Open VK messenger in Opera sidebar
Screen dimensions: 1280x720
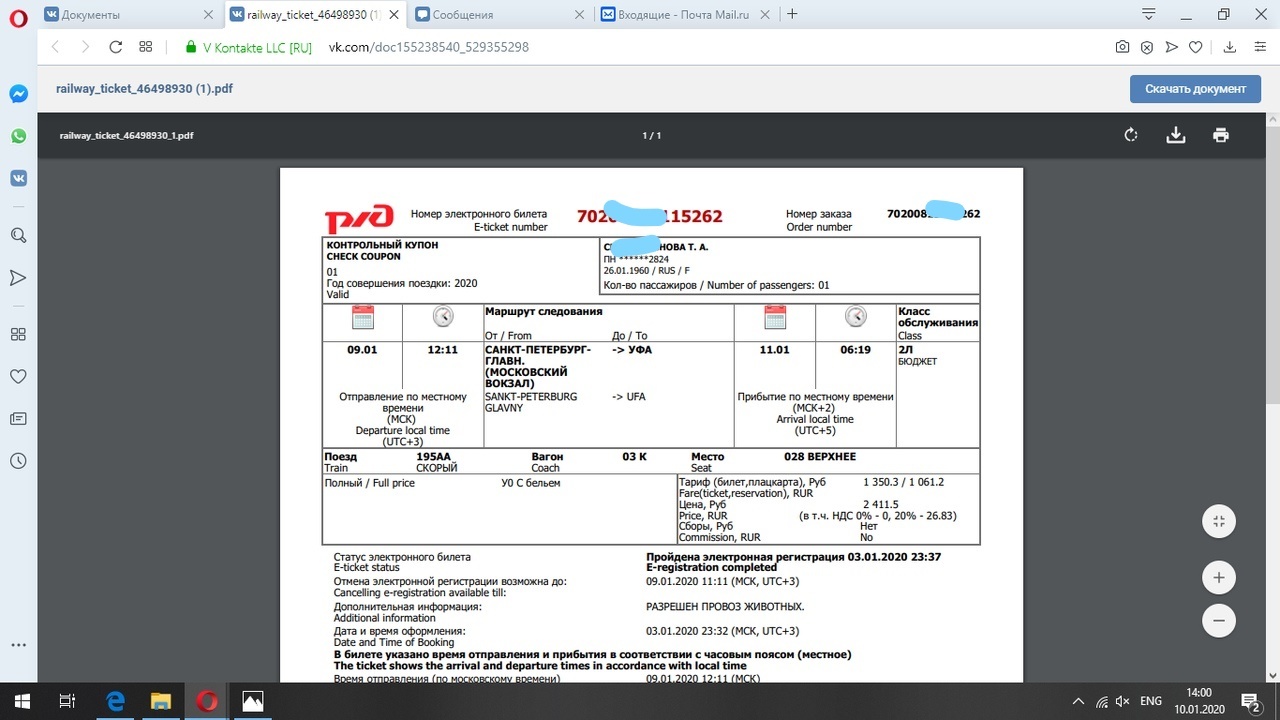18,178
